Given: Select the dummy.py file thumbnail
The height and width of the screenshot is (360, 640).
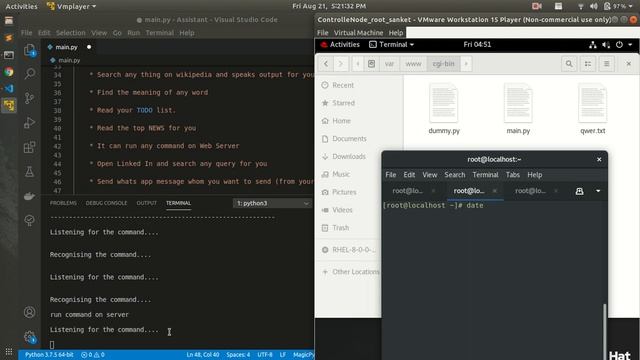Looking at the screenshot, I should click(444, 103).
